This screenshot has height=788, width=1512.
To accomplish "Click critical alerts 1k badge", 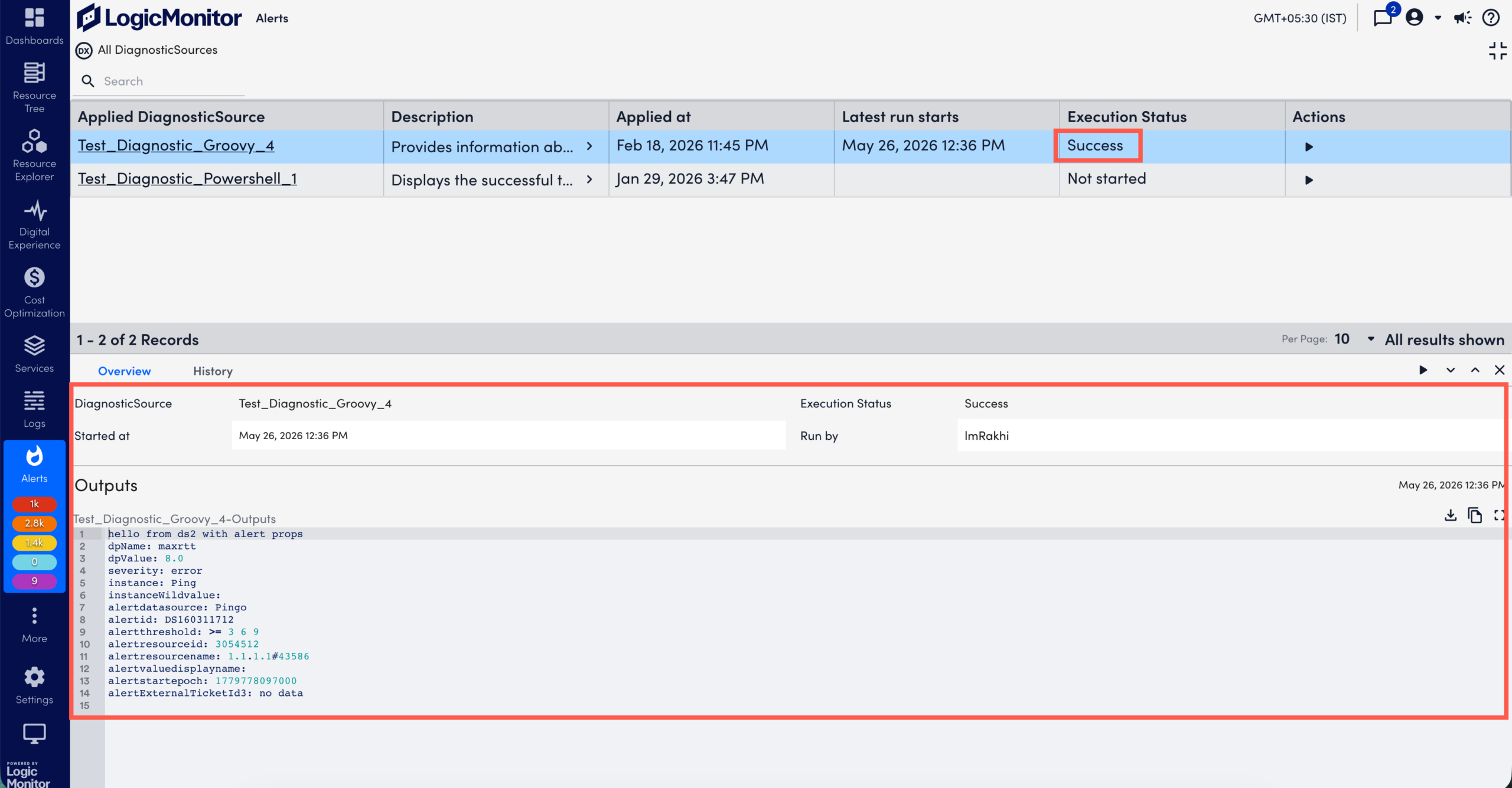I will [x=34, y=504].
